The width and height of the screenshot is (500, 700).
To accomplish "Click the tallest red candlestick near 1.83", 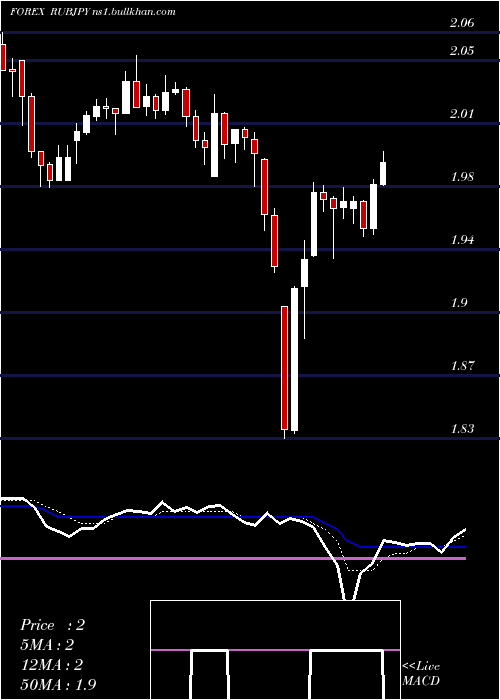I will pyautogui.click(x=284, y=370).
